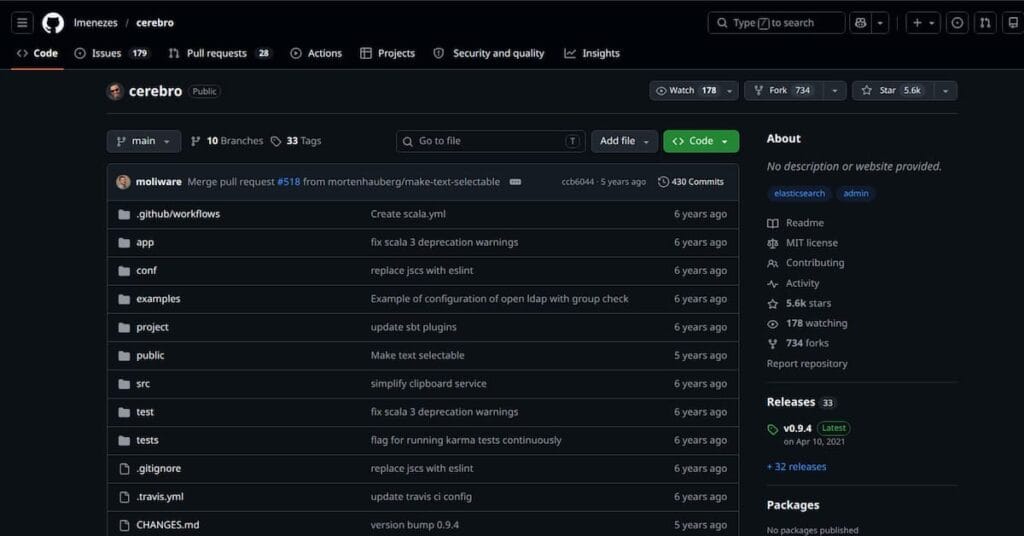The image size is (1024, 536).
Task: Open the Actions tab
Action: [316, 54]
